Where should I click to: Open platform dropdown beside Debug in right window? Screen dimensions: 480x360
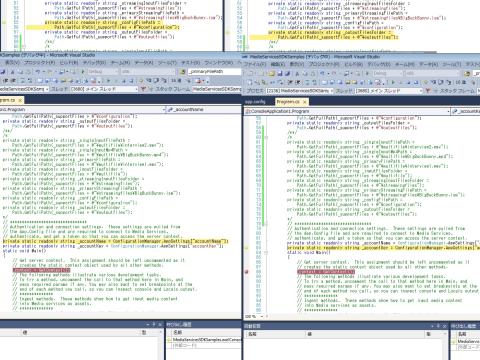431,73
